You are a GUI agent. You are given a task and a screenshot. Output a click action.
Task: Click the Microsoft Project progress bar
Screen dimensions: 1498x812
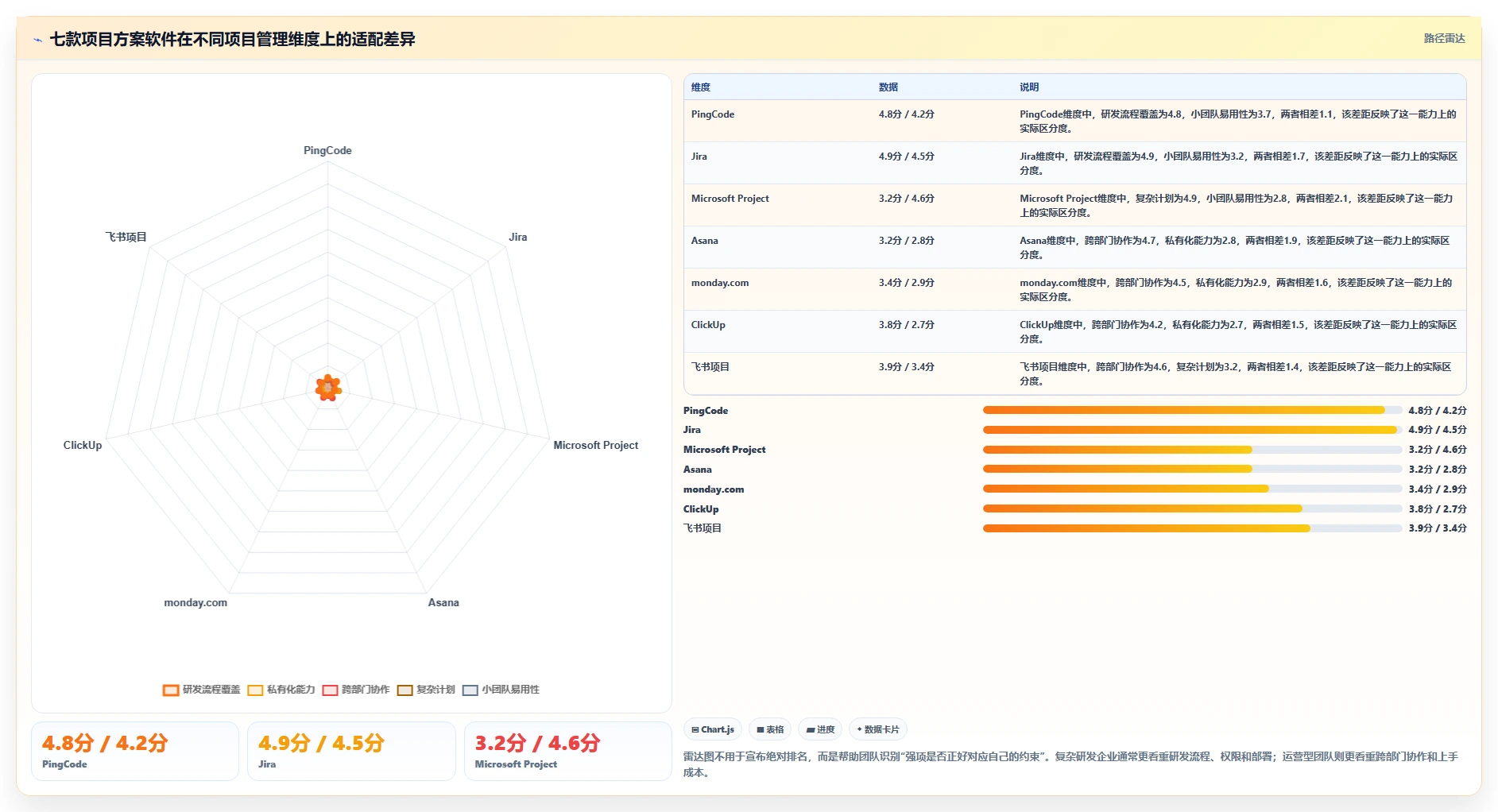coord(1192,450)
